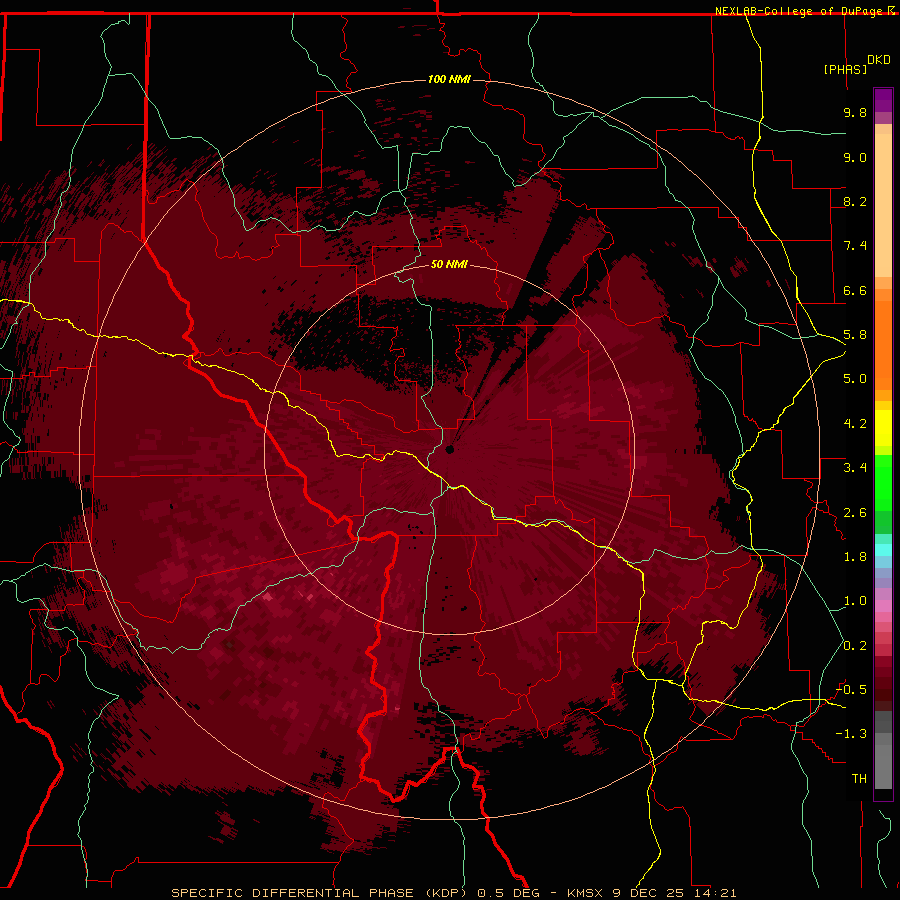
Task: Click the 6.6 legend value
Action: pos(855,290)
